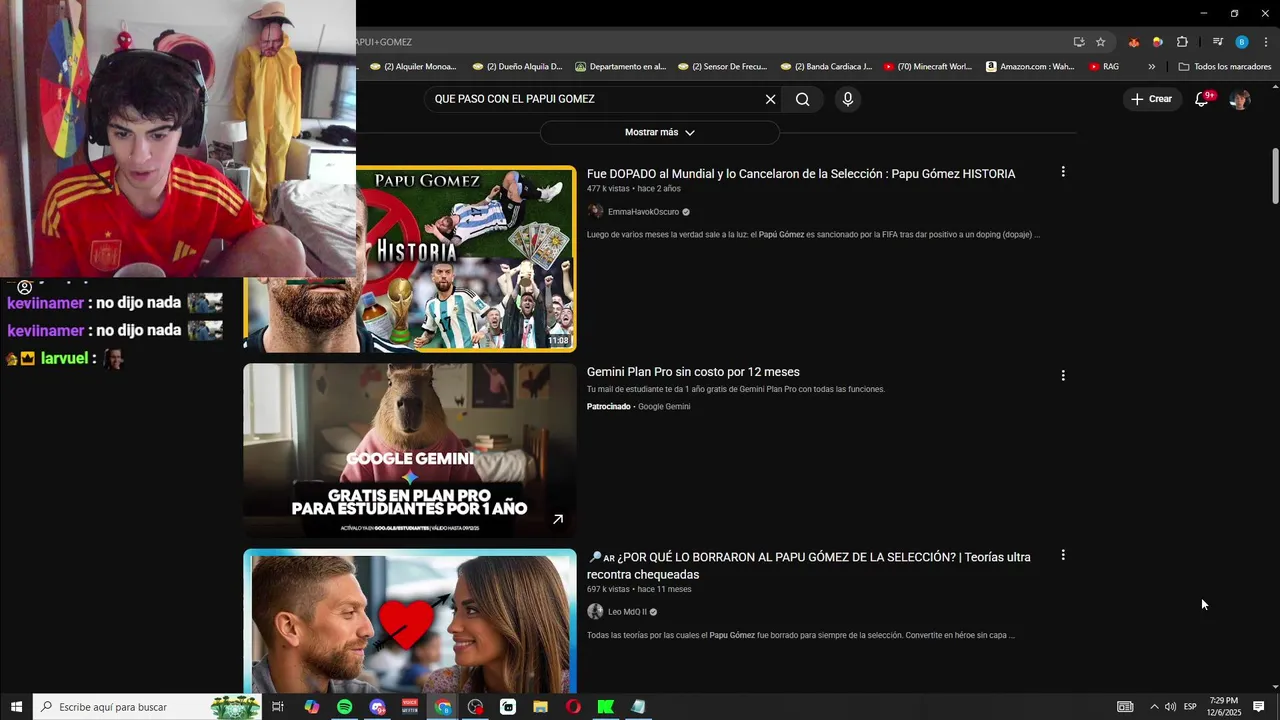Viewport: 1280px width, 720px height.
Task: Click the YouTube search magnifier button
Action: click(x=803, y=99)
